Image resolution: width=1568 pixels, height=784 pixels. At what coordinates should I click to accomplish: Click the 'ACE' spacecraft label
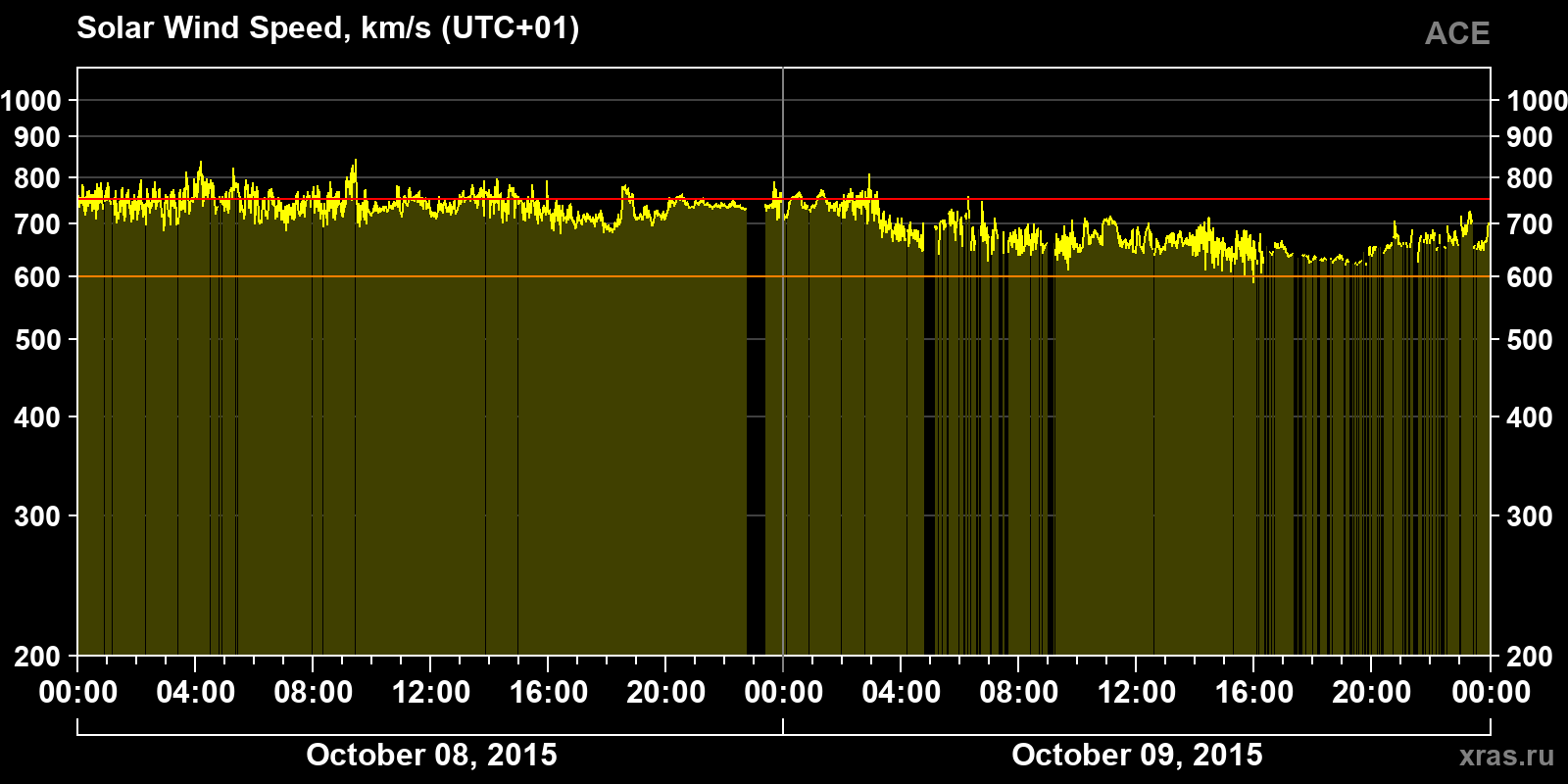coord(1457,33)
